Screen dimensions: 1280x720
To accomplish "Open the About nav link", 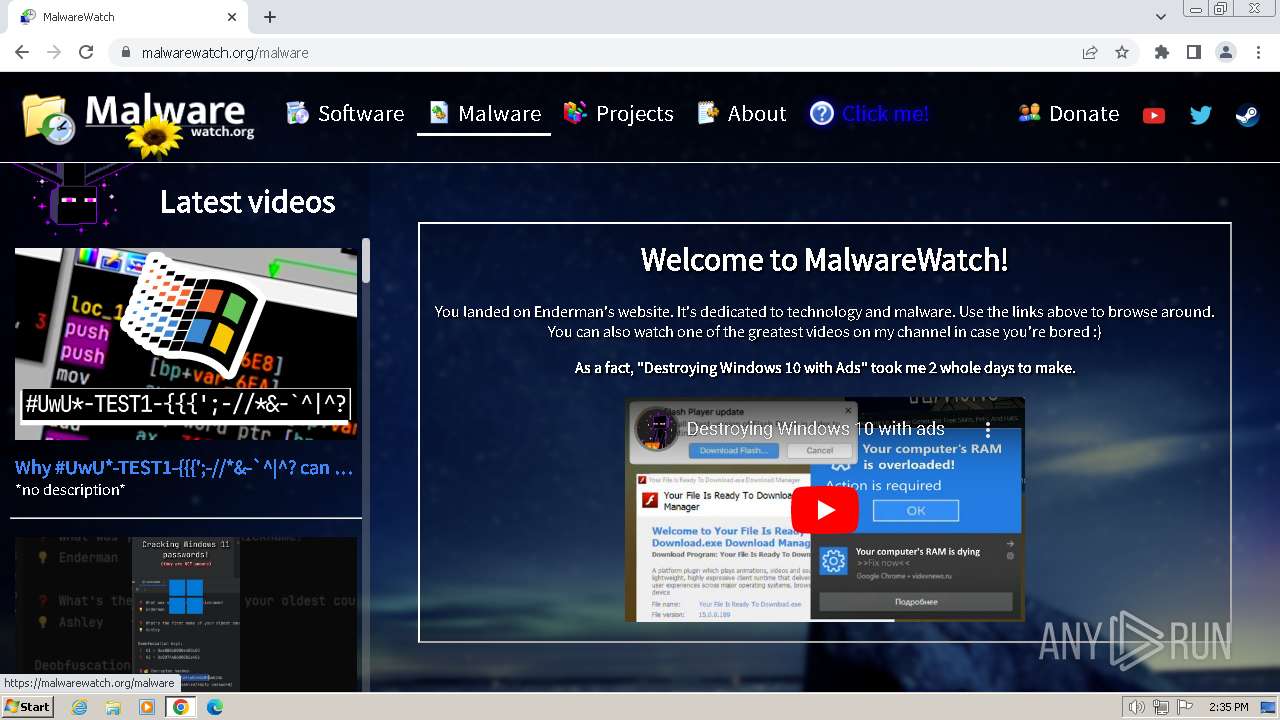I will pyautogui.click(x=741, y=114).
